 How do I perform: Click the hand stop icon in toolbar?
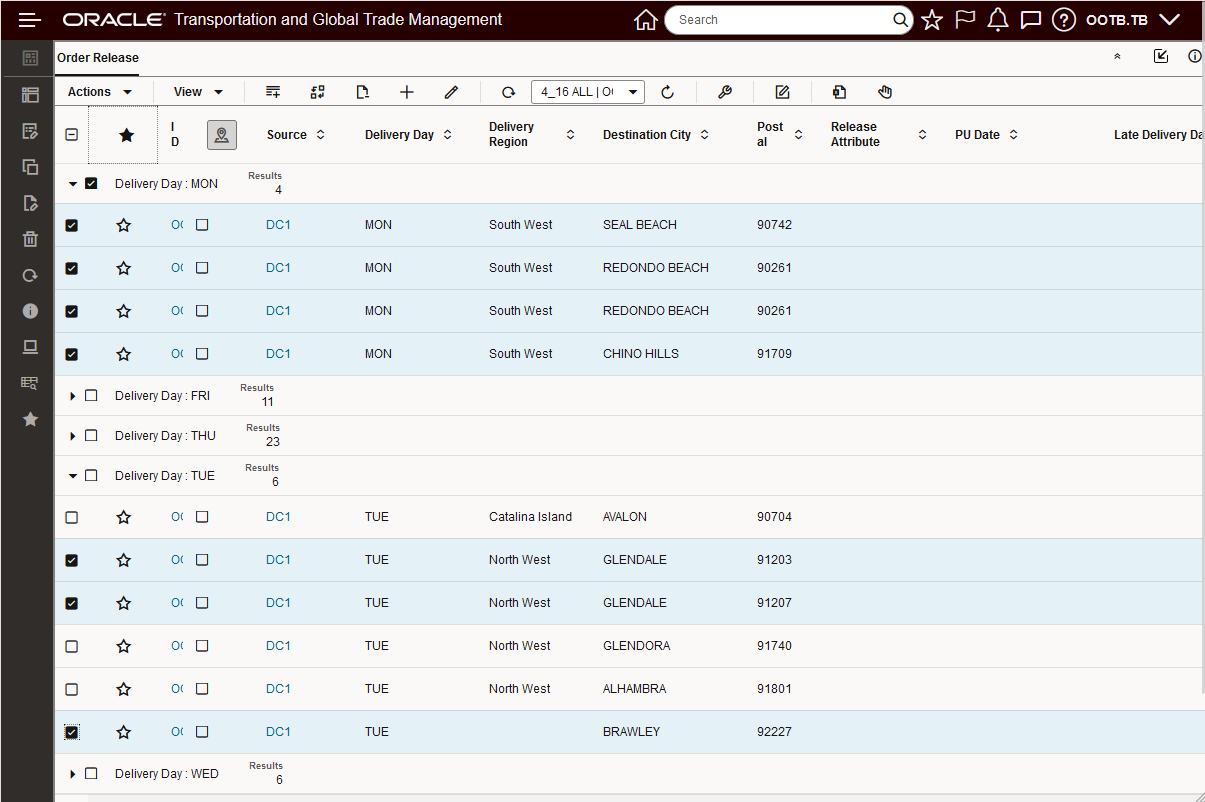pyautogui.click(x=885, y=92)
